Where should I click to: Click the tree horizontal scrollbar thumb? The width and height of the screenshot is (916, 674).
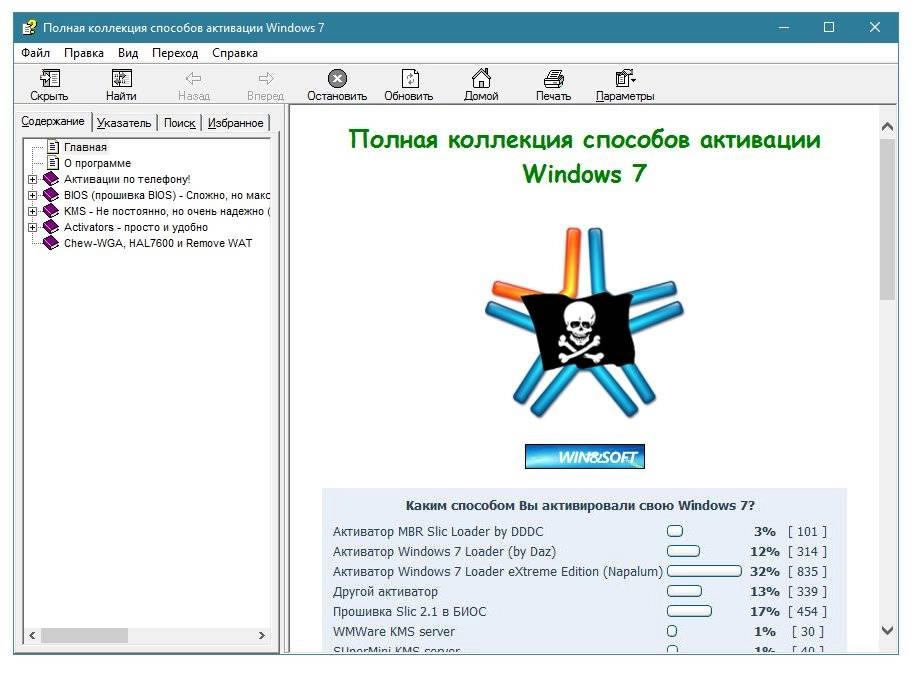(x=84, y=635)
